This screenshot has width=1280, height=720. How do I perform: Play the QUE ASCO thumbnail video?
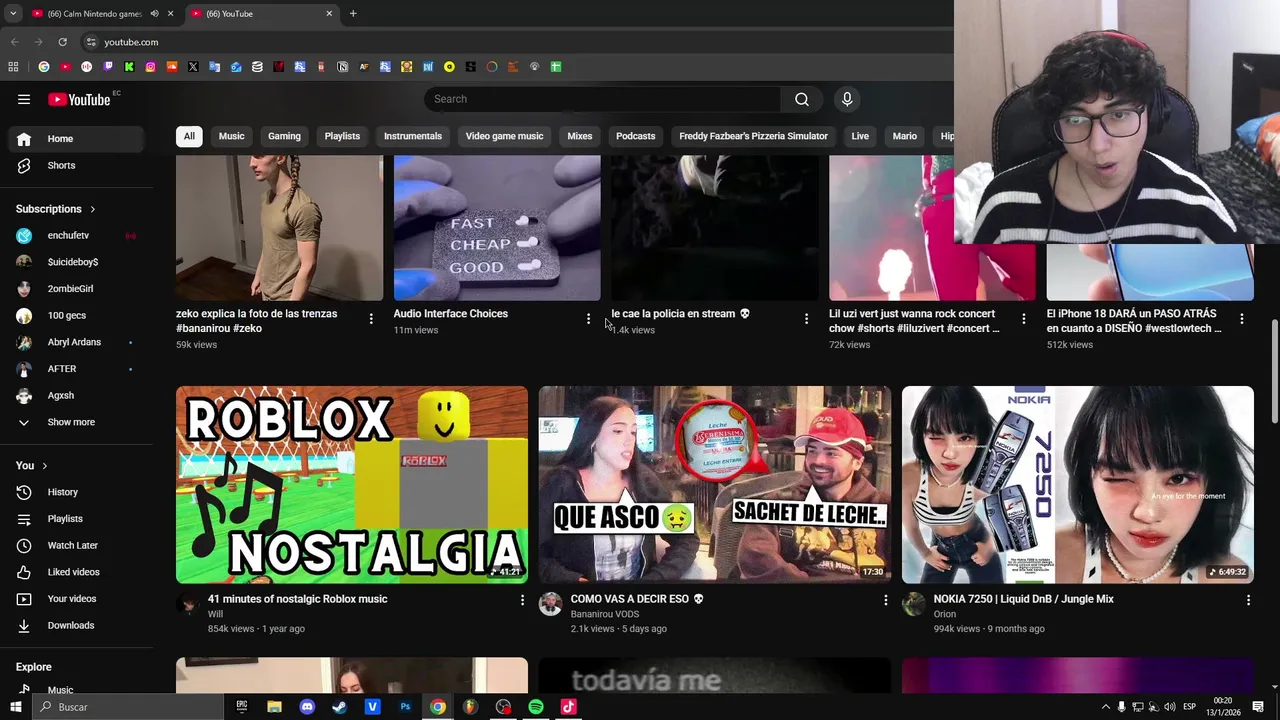pyautogui.click(x=715, y=485)
